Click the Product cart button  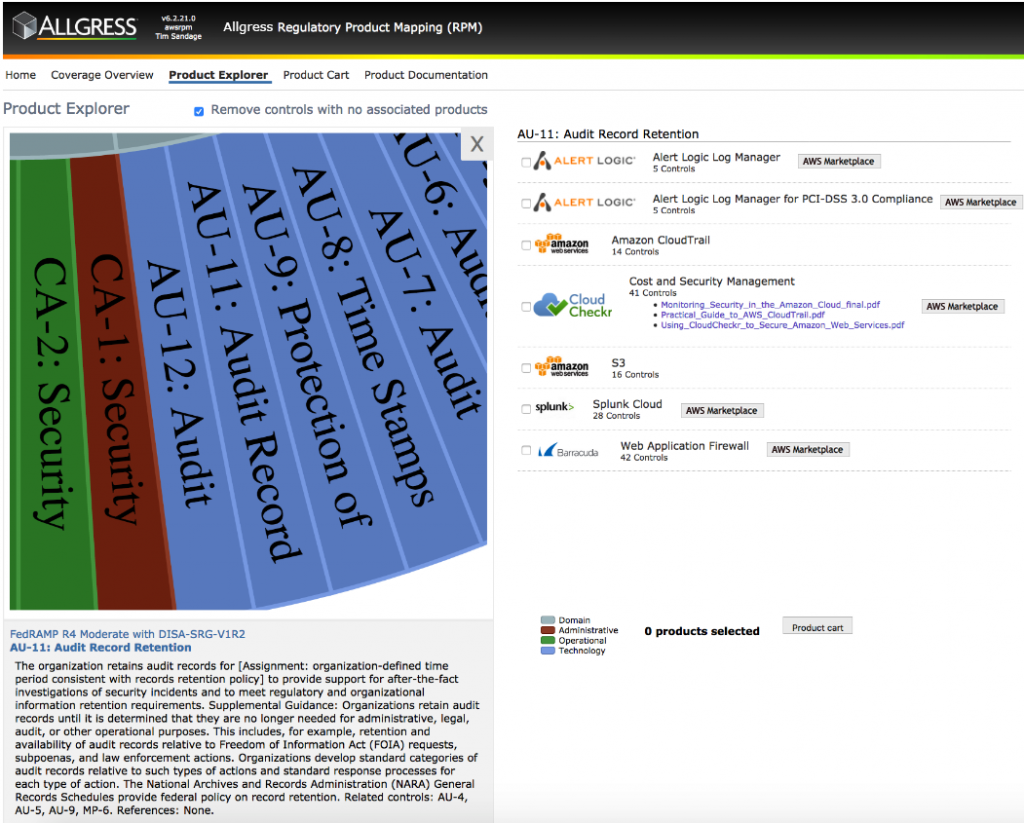[817, 627]
